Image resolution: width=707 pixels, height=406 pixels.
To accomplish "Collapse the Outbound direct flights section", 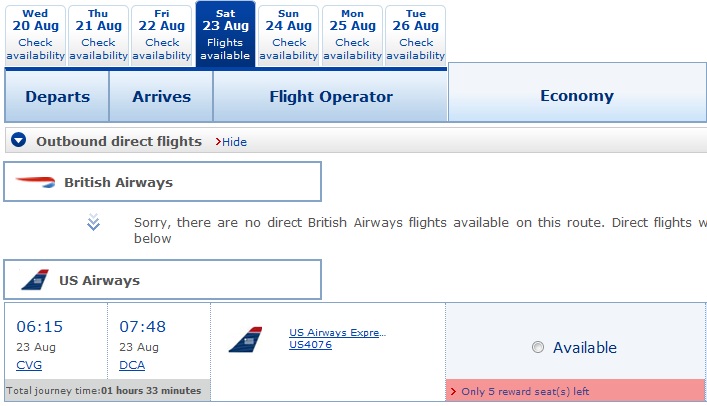I will [x=19, y=141].
